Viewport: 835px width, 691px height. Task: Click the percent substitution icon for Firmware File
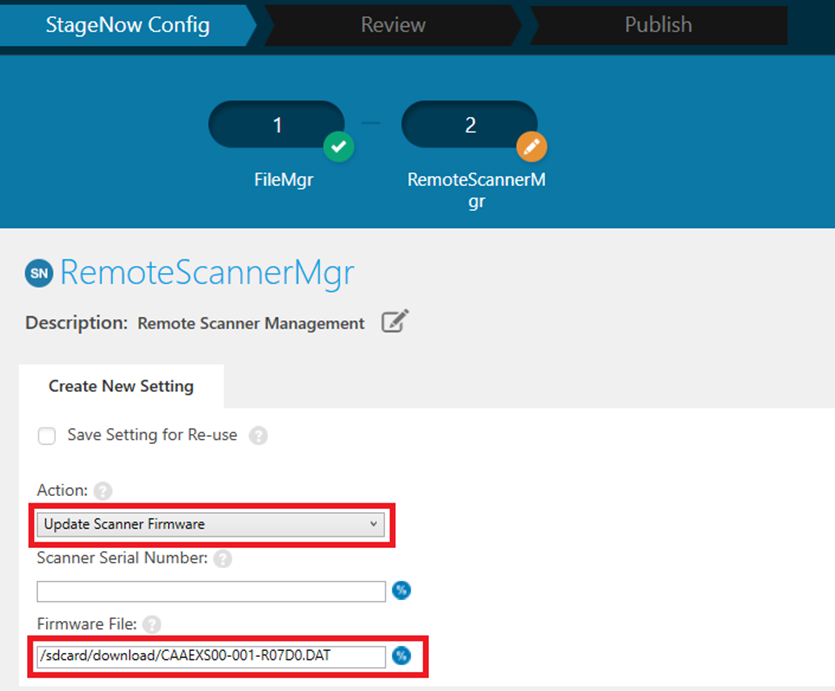[401, 656]
